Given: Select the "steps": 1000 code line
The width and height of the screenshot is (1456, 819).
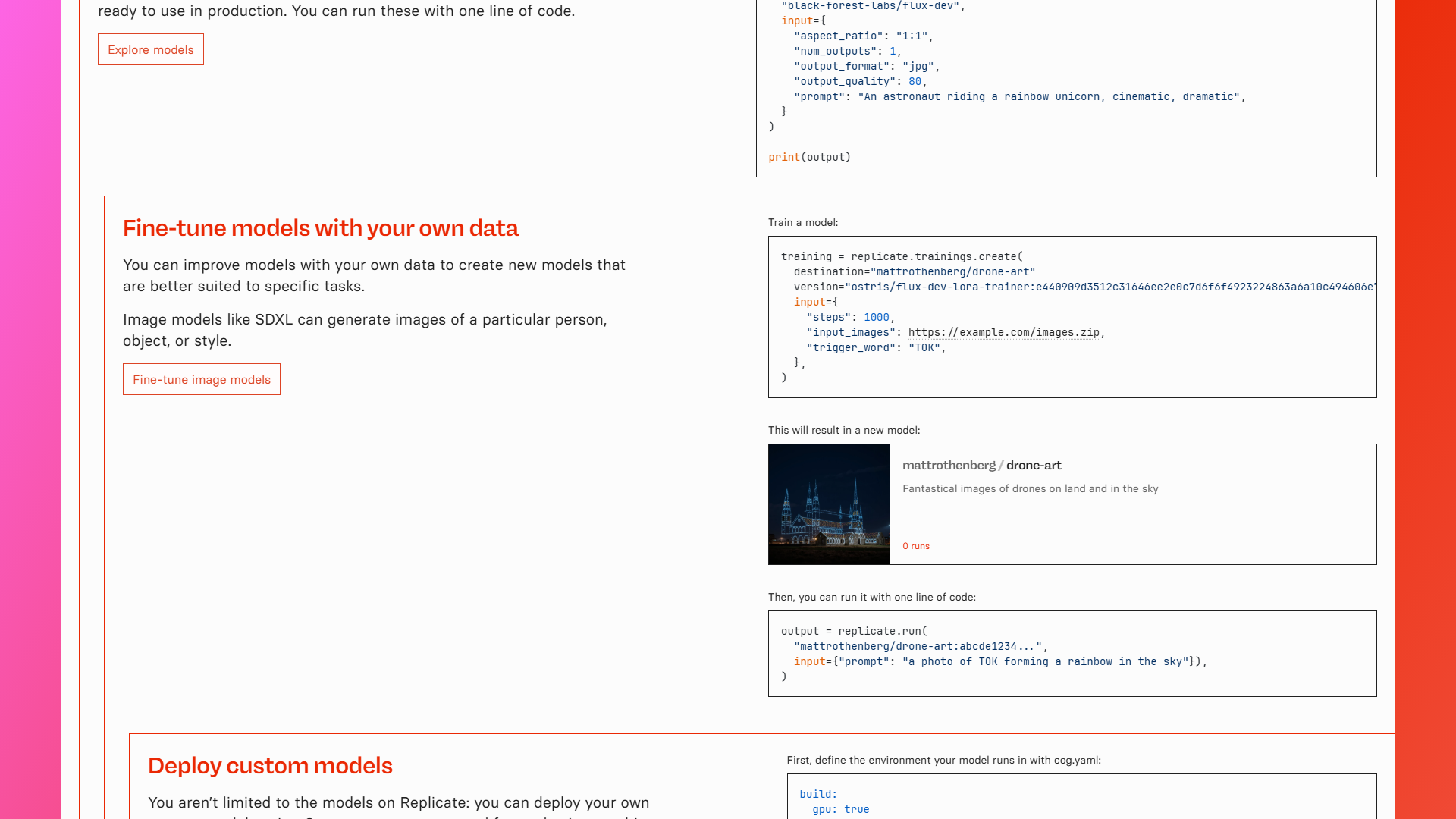Looking at the screenshot, I should coord(851,318).
